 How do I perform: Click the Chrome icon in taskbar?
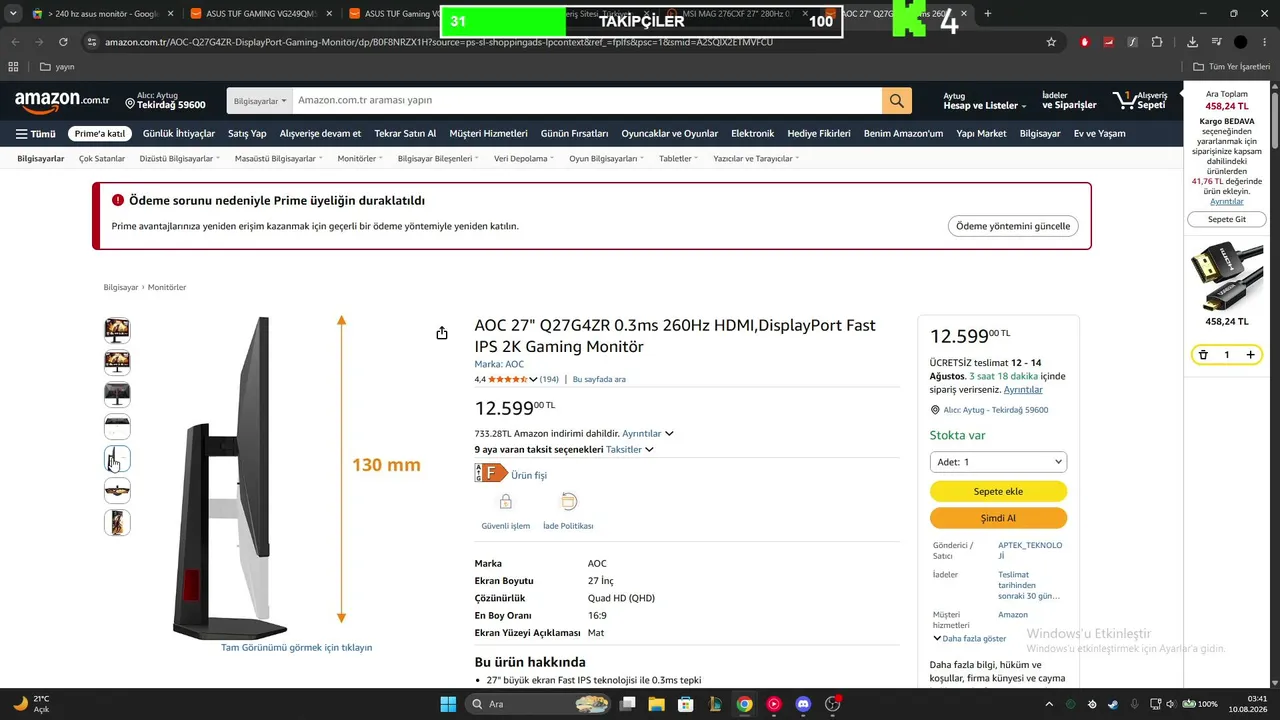[744, 704]
